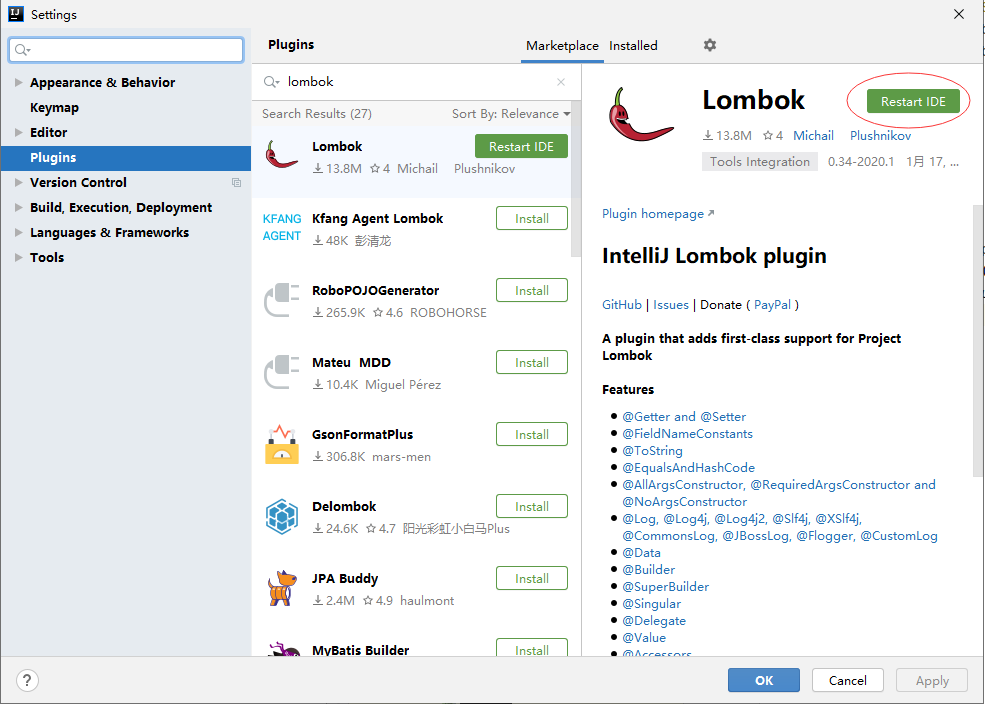Viewport: 985px width, 704px height.
Task: Open the @Getter and @Setter link
Action: click(x=684, y=416)
